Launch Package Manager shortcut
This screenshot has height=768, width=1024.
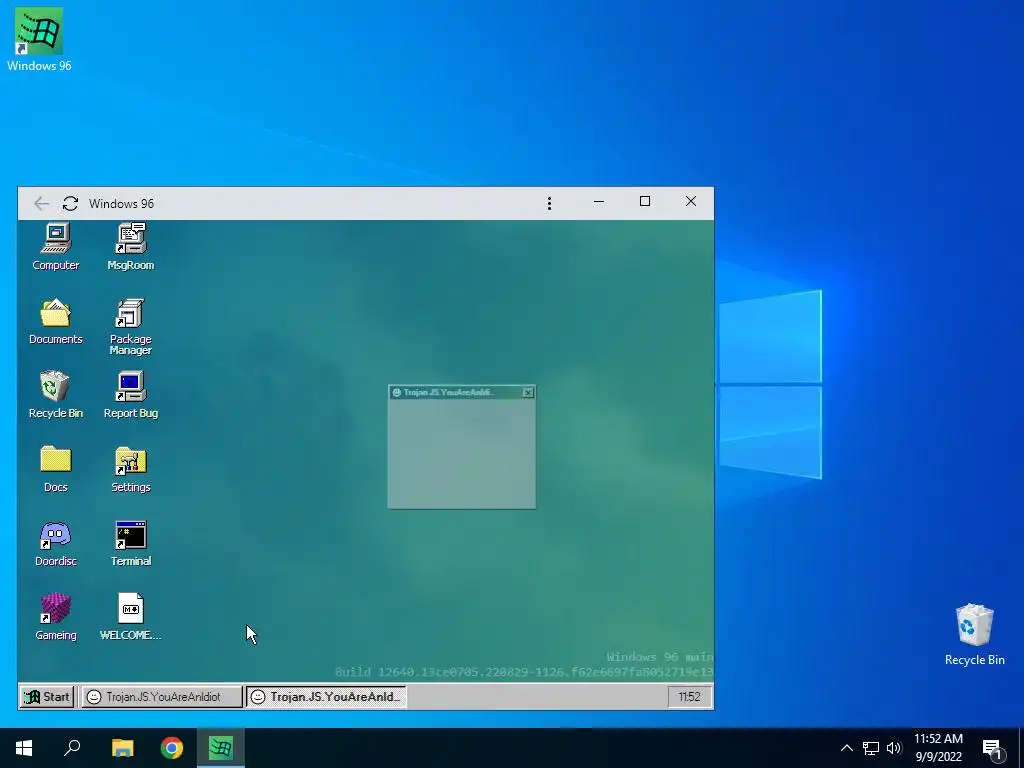coord(131,326)
